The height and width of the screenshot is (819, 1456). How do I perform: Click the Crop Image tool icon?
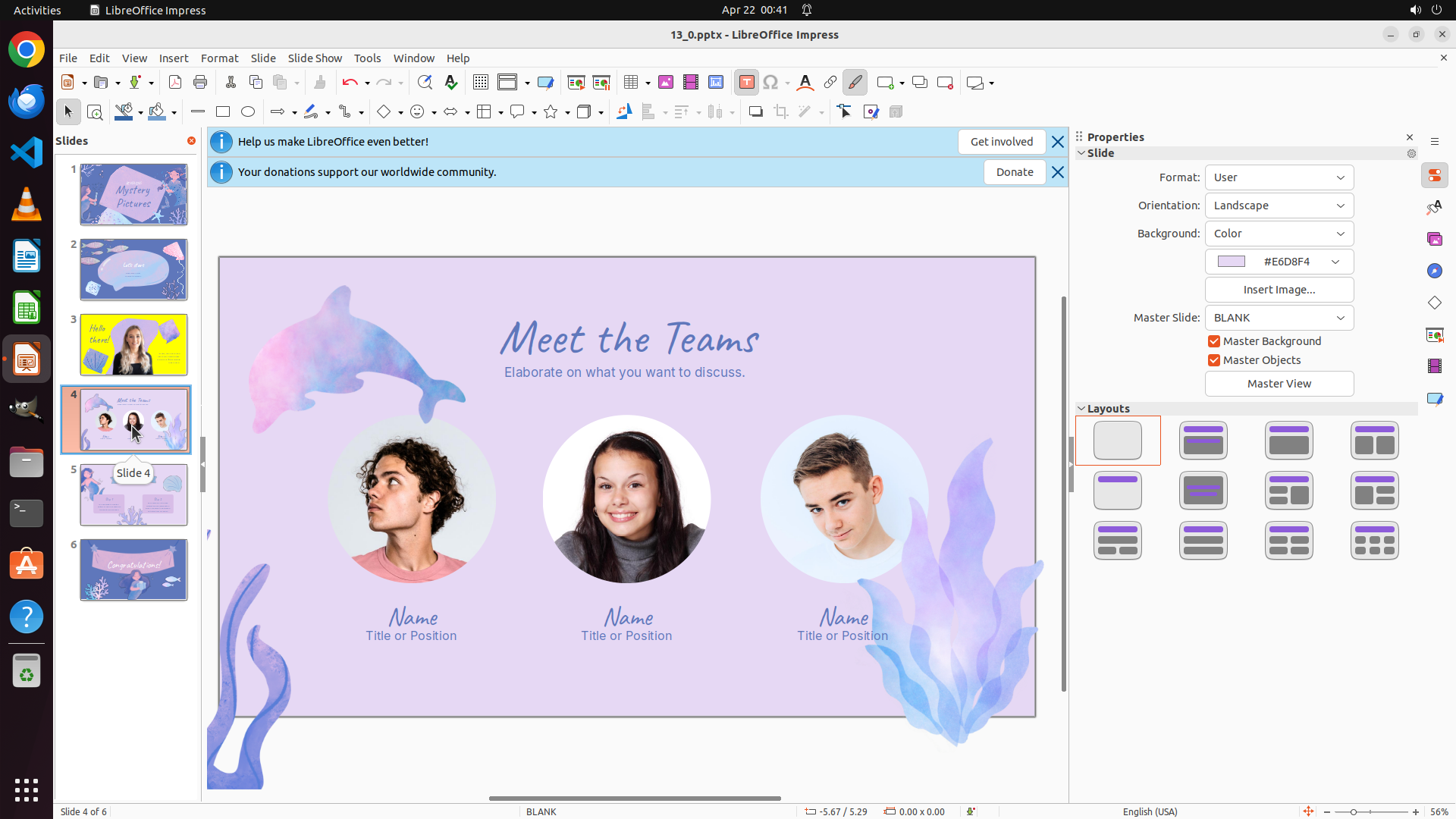(780, 112)
